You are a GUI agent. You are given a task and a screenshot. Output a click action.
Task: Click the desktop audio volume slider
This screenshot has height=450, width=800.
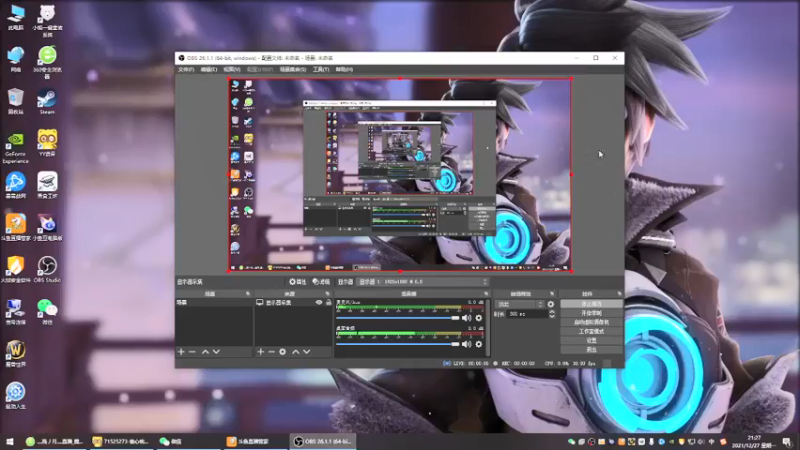[x=397, y=344]
